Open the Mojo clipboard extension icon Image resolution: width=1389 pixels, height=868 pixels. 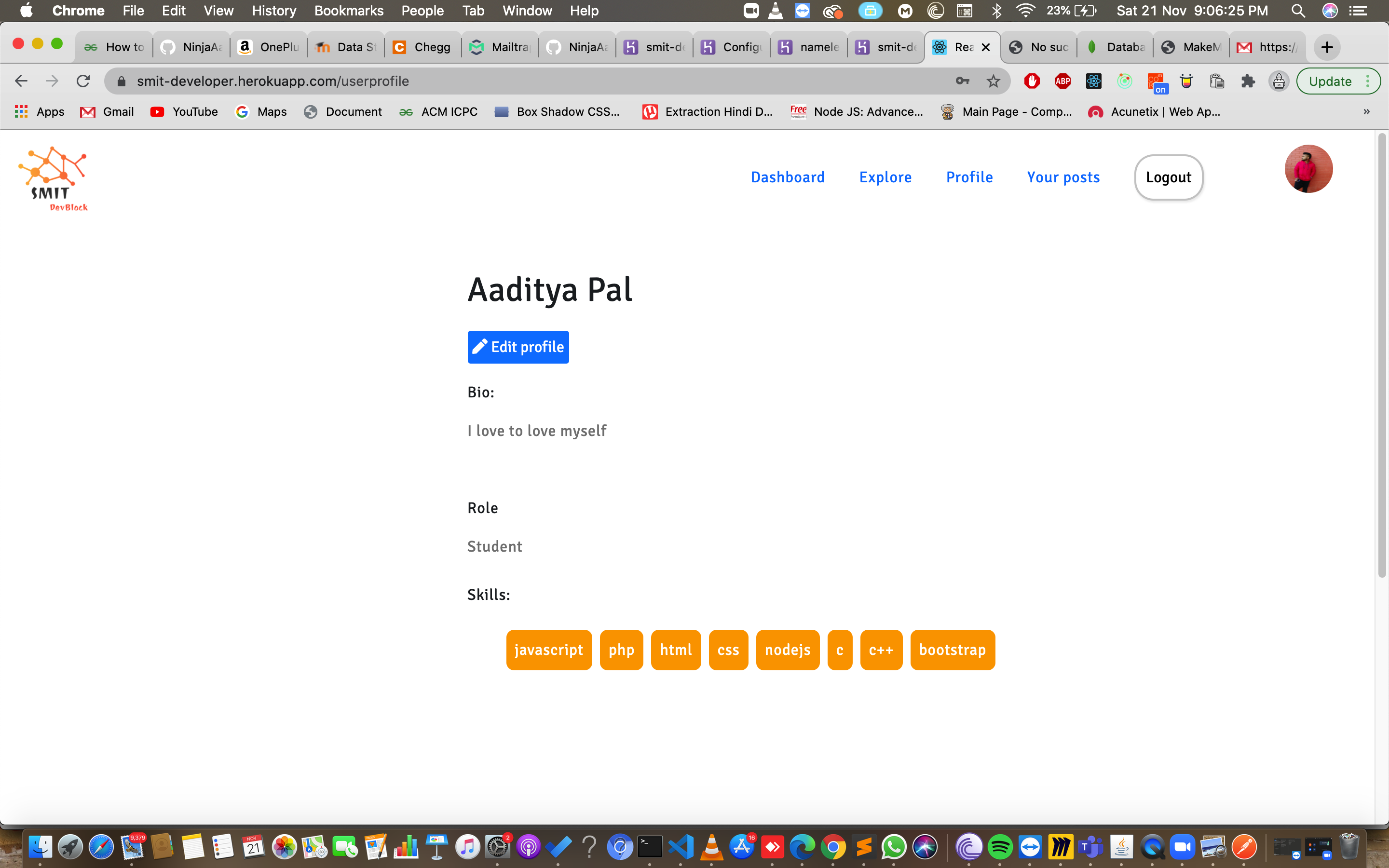pos(1217,81)
